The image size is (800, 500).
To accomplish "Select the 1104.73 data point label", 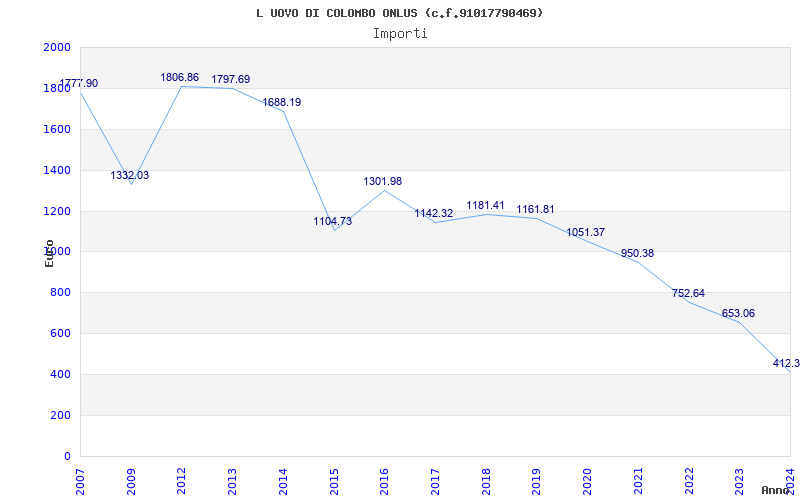I will (x=333, y=221).
